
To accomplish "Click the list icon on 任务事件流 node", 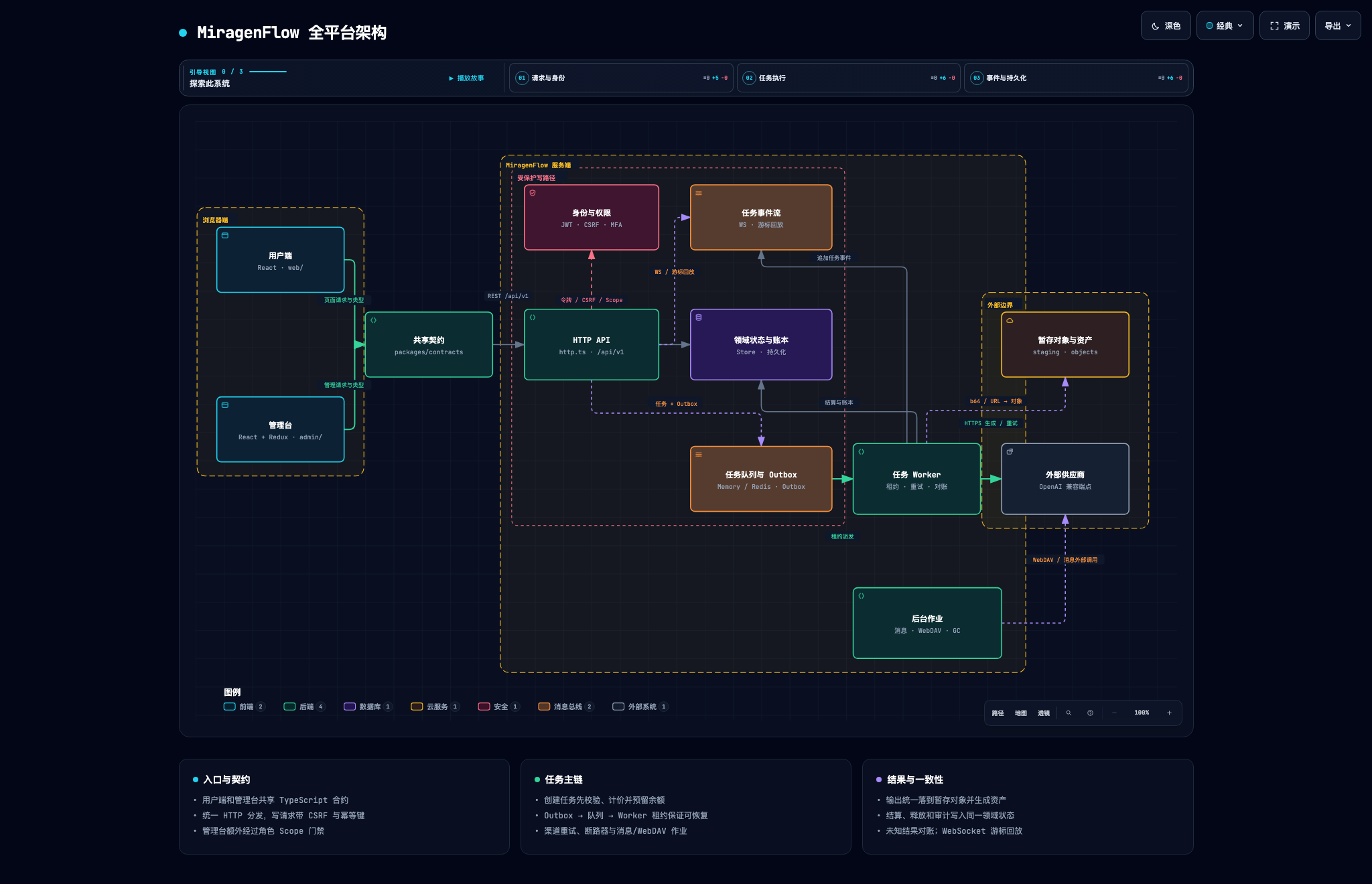I will coord(699,193).
